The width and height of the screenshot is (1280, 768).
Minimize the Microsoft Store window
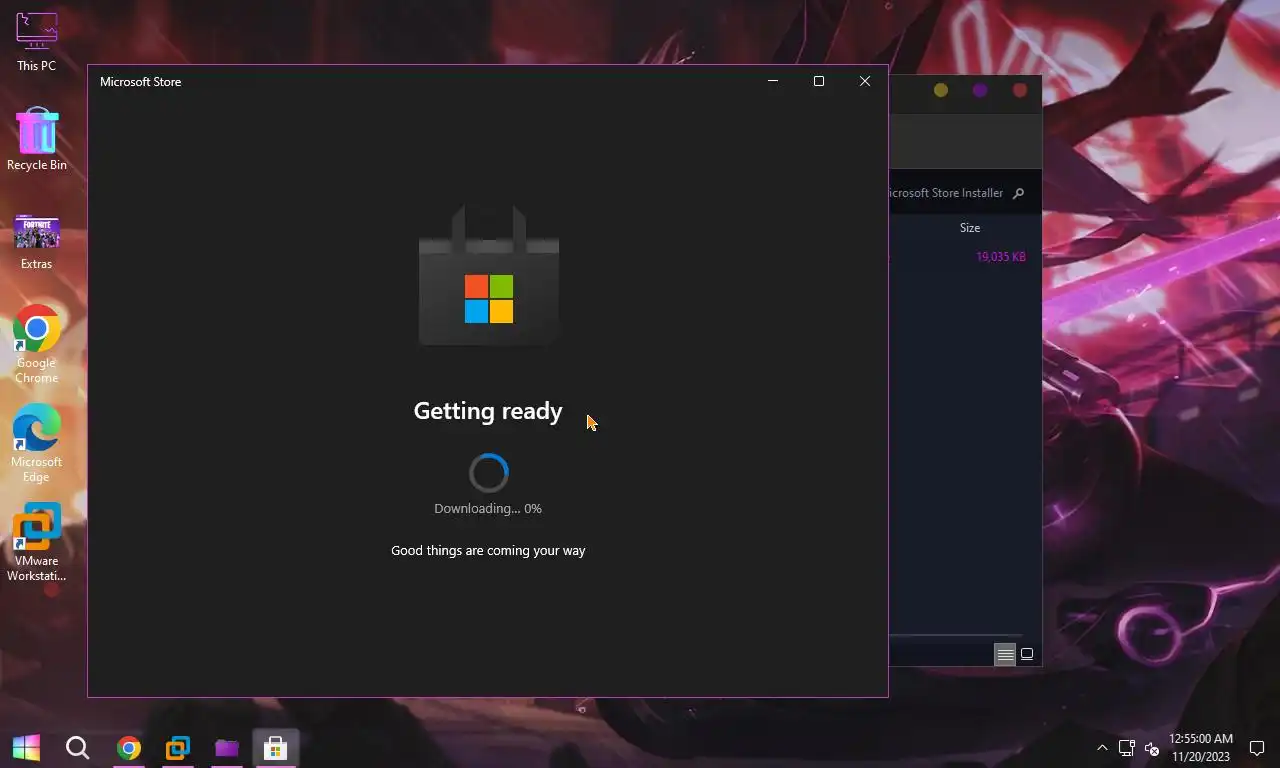[773, 81]
